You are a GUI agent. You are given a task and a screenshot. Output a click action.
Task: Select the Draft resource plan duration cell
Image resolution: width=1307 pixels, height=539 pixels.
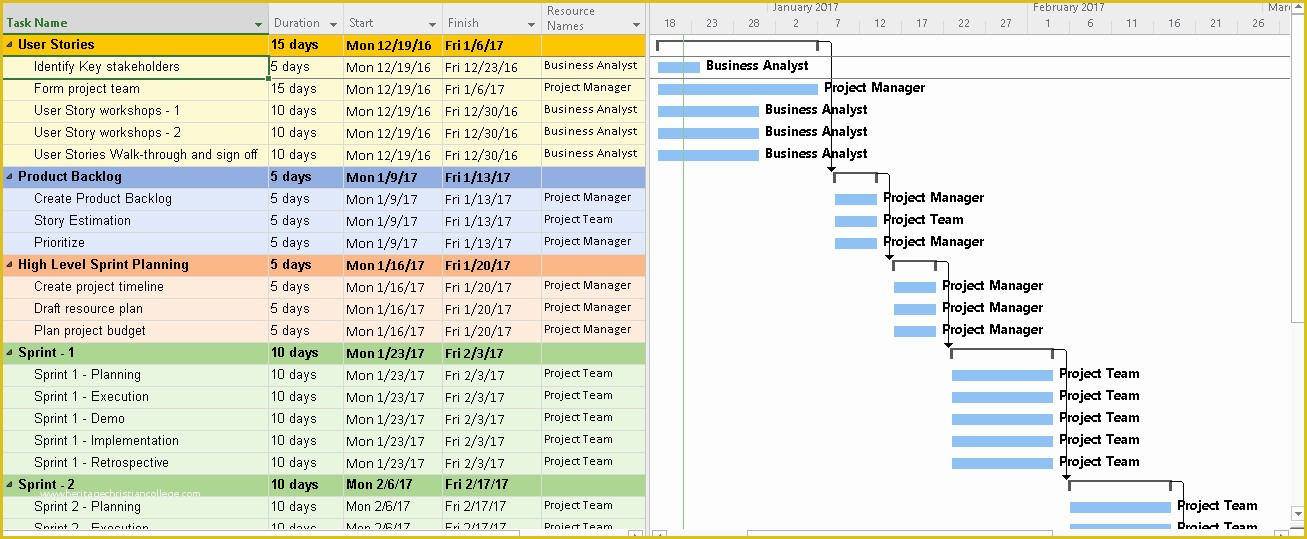pos(305,309)
